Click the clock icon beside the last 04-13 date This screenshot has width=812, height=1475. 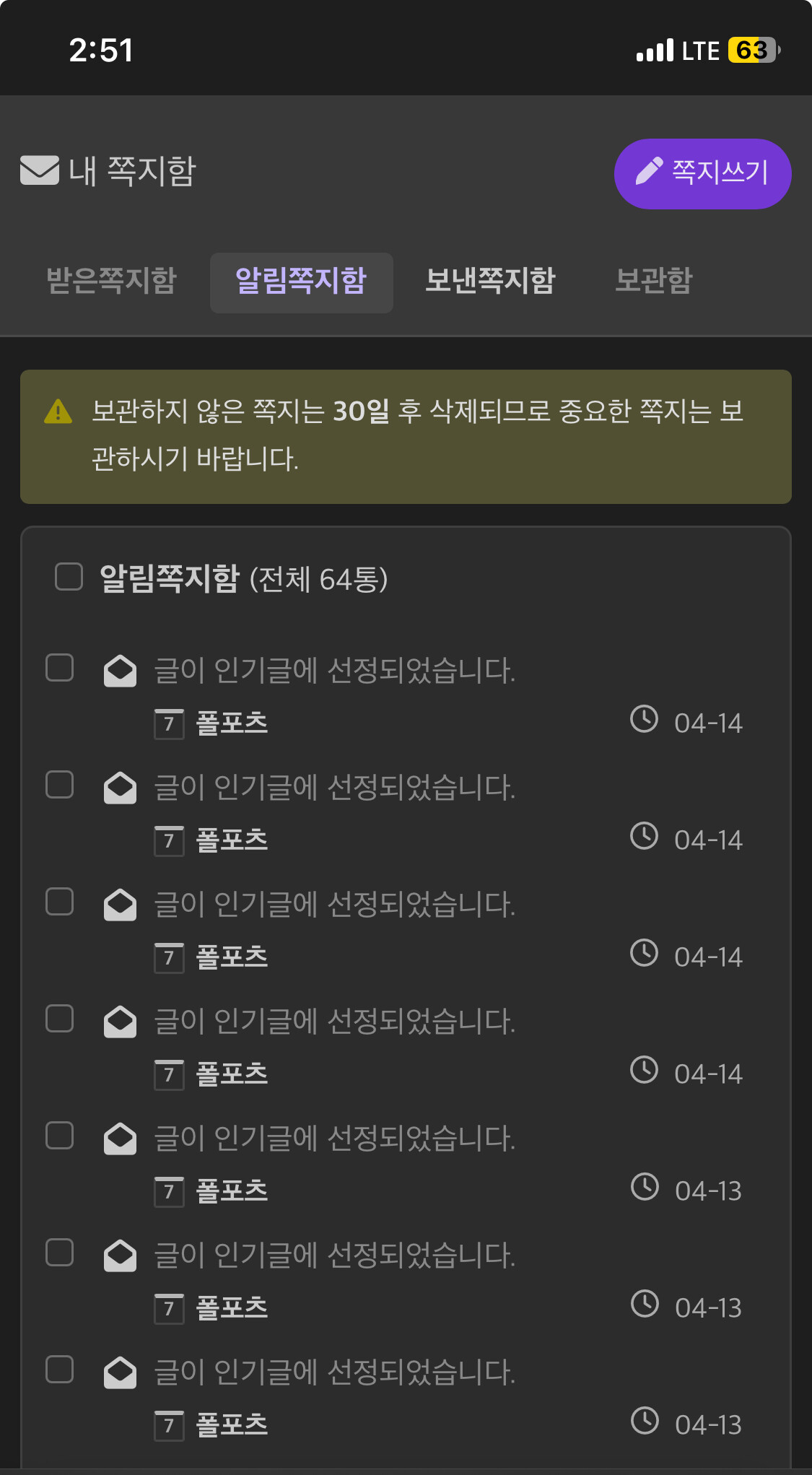pyautogui.click(x=645, y=1421)
